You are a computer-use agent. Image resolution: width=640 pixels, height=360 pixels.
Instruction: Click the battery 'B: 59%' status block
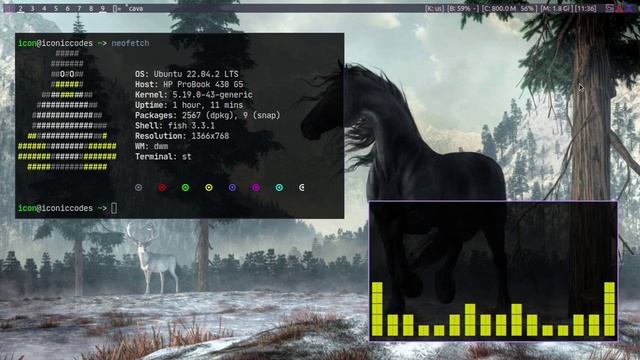tap(463, 8)
